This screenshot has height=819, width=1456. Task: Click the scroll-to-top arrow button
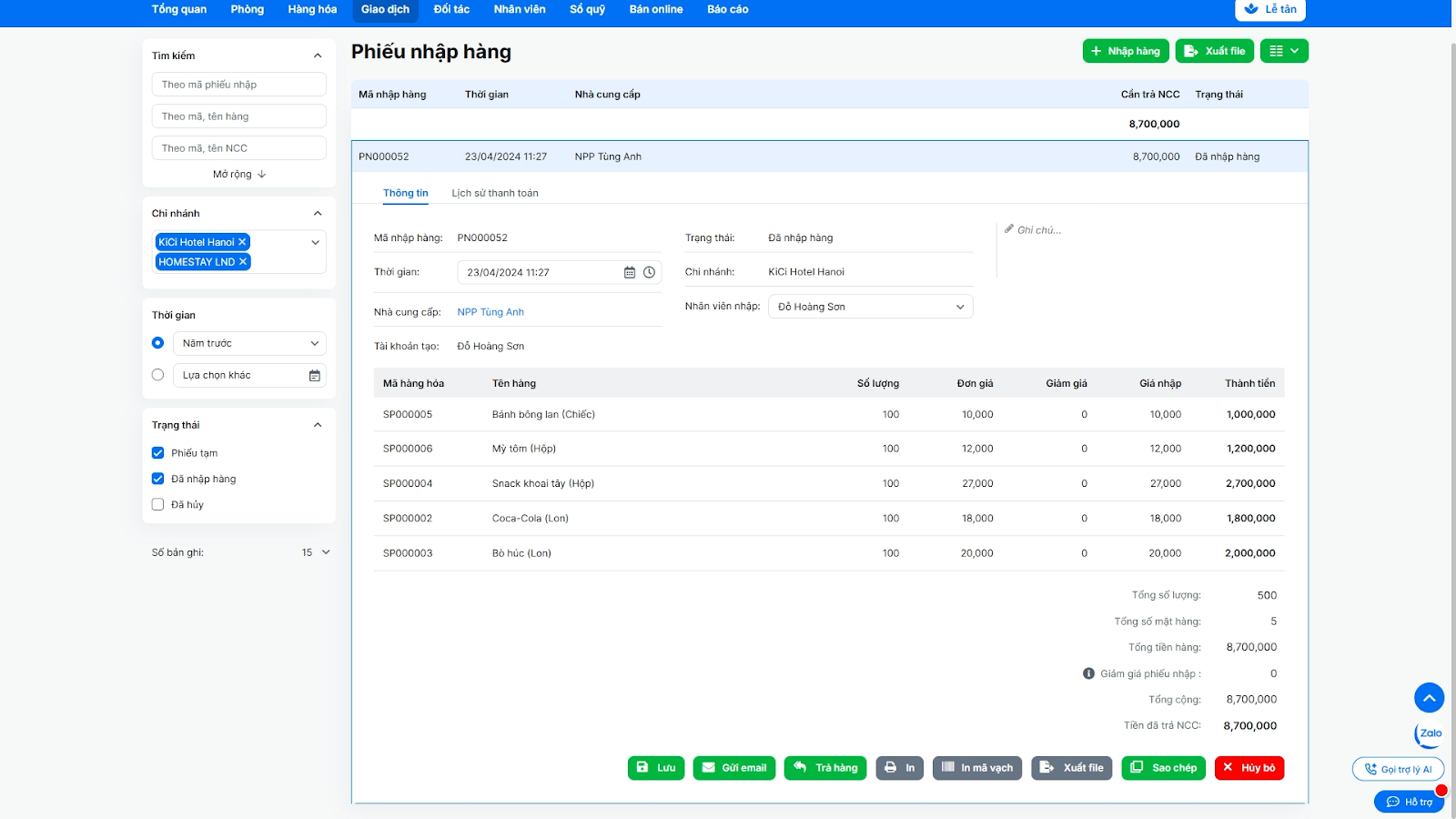[x=1430, y=698]
